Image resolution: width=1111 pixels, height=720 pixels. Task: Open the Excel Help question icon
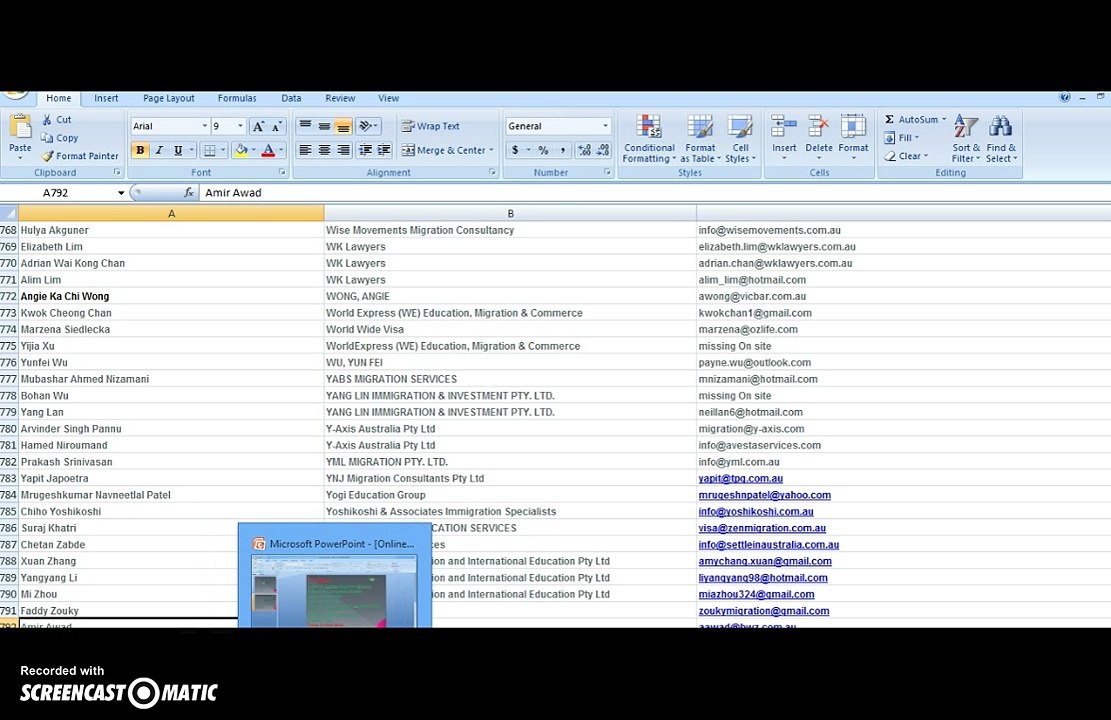tap(1064, 98)
